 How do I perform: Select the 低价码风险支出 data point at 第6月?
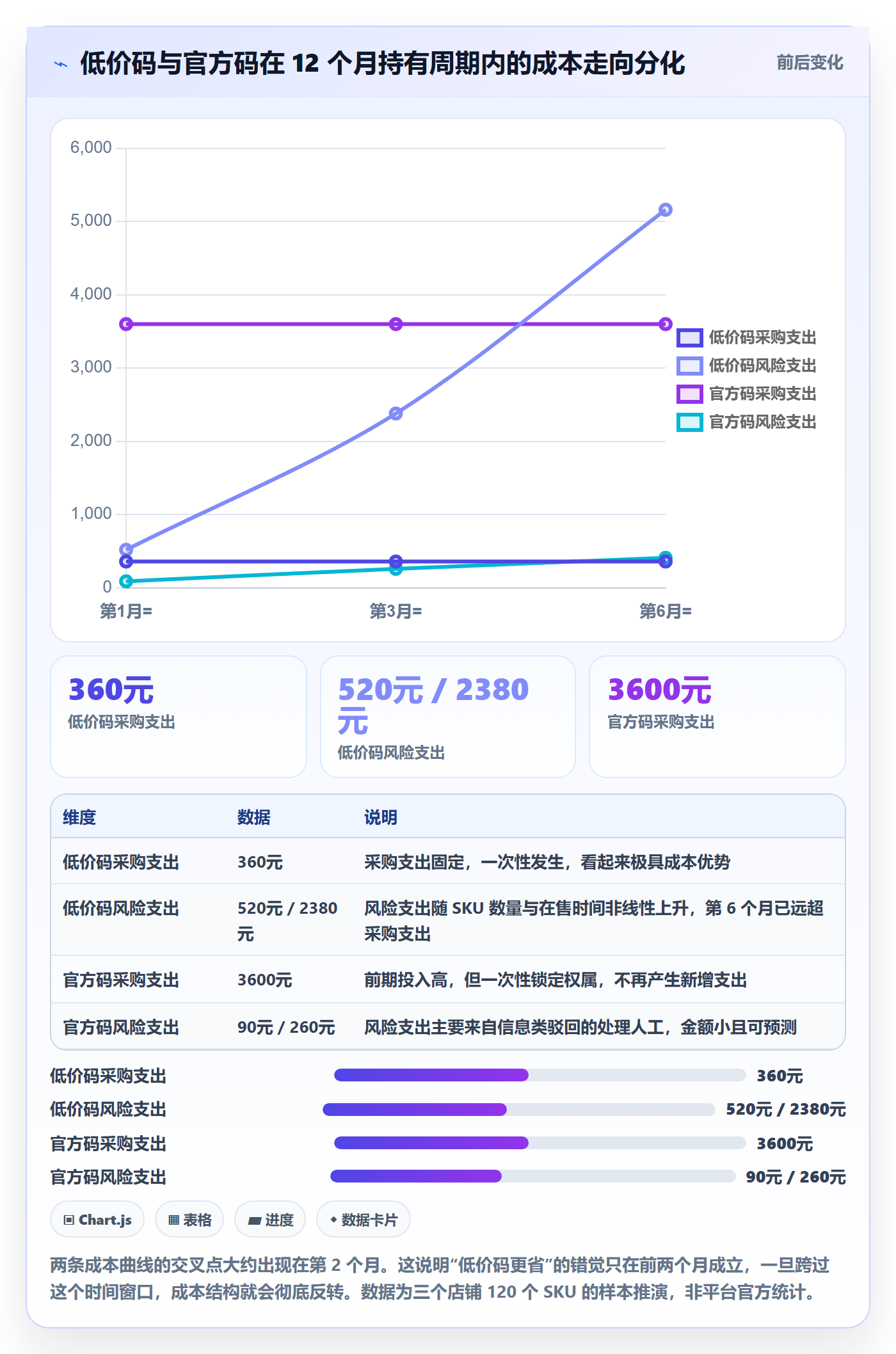pos(665,210)
